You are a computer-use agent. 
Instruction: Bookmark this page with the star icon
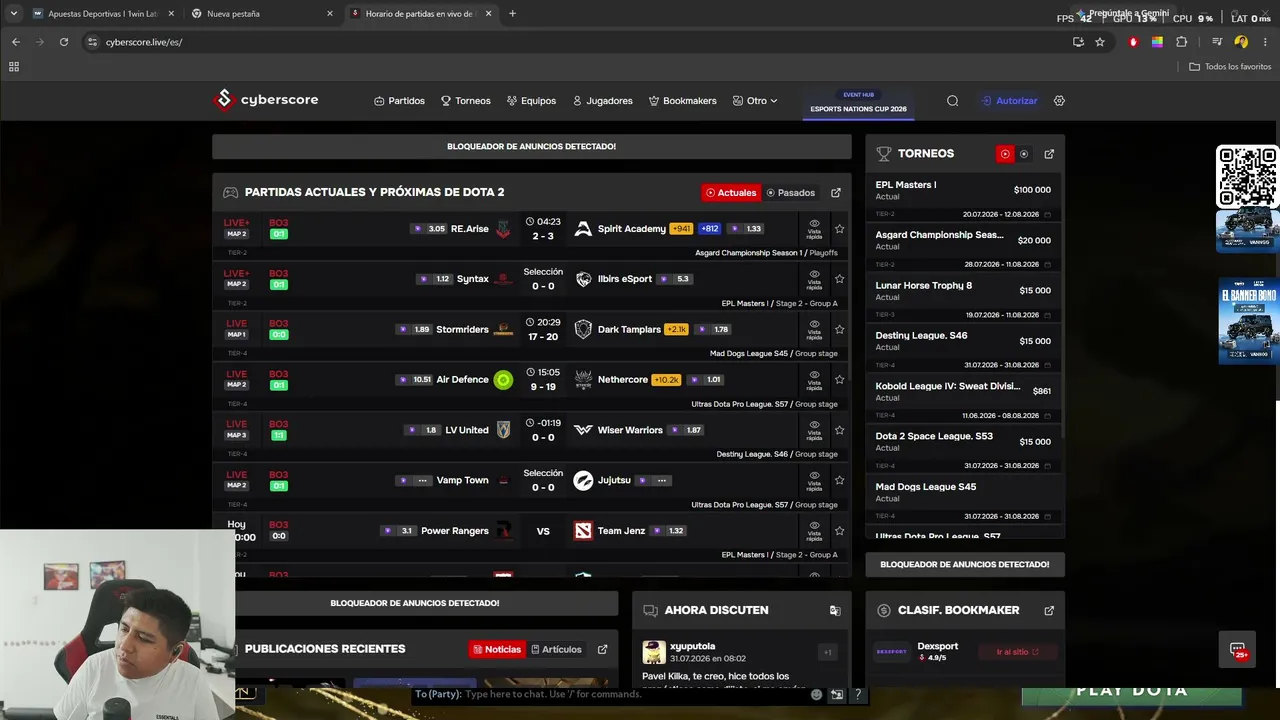[x=1100, y=42]
